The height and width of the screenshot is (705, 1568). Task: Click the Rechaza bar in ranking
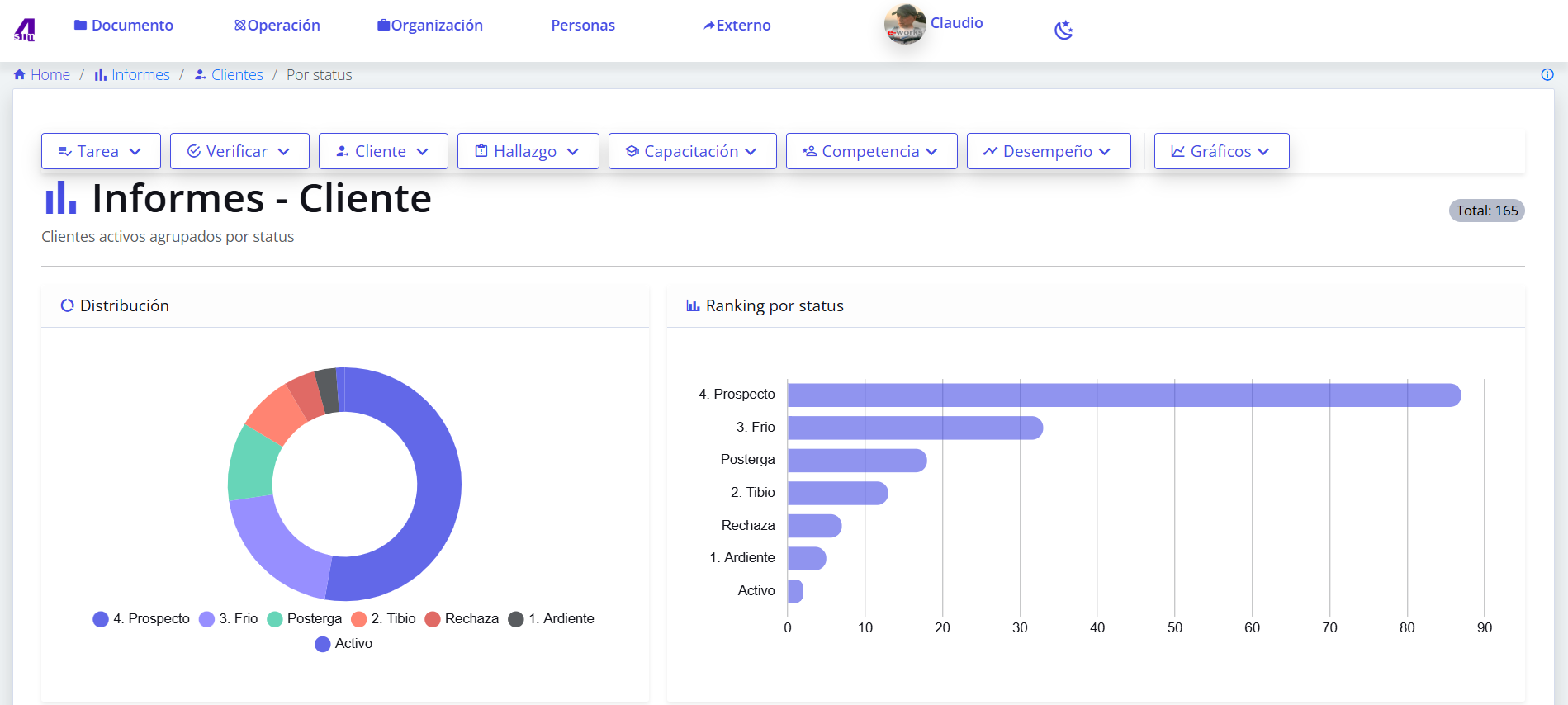tap(815, 526)
